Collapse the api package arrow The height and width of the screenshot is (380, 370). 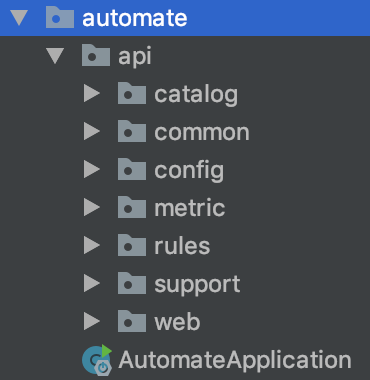click(55, 56)
